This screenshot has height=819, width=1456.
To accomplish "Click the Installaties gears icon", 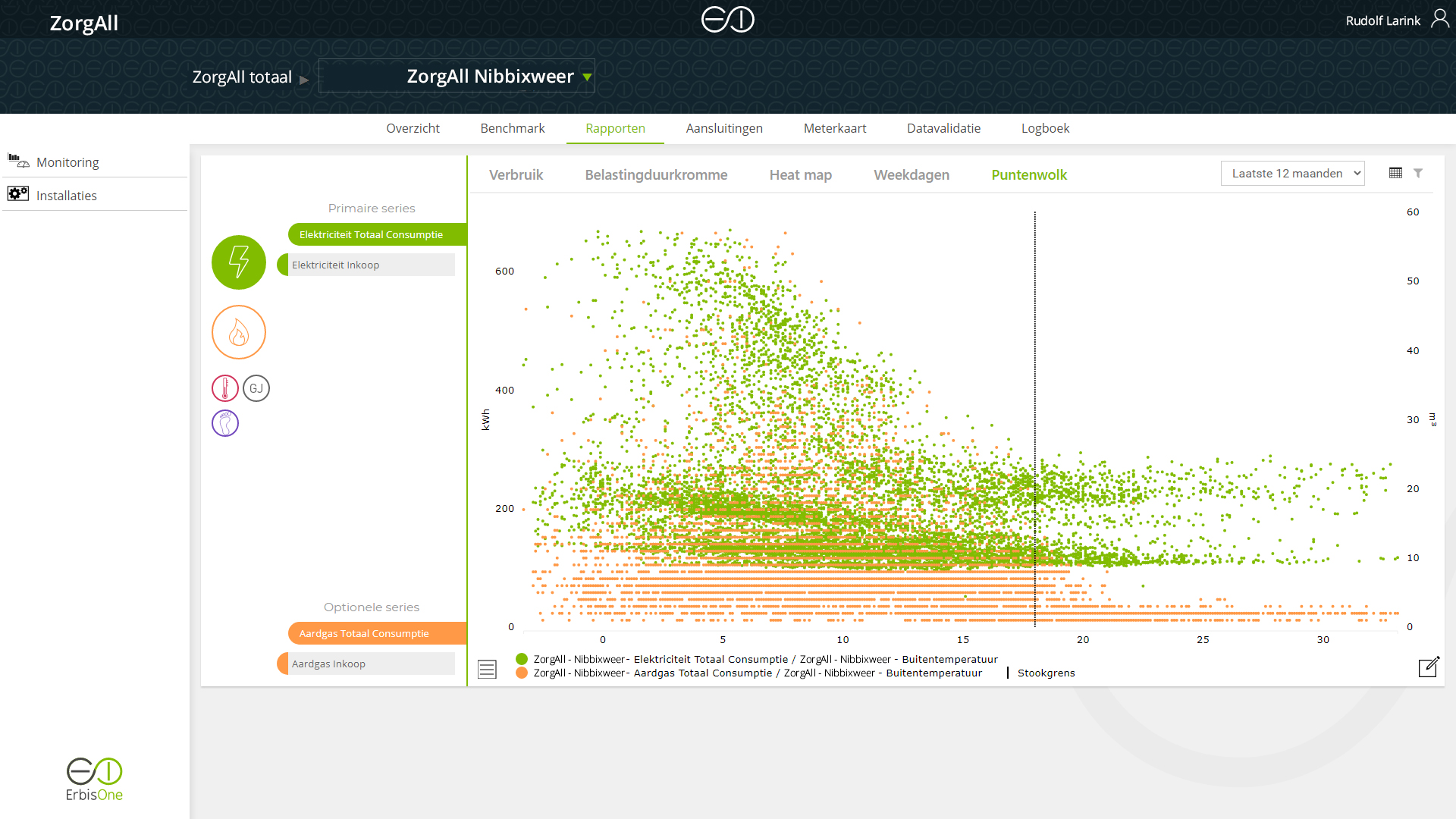I will click(18, 194).
